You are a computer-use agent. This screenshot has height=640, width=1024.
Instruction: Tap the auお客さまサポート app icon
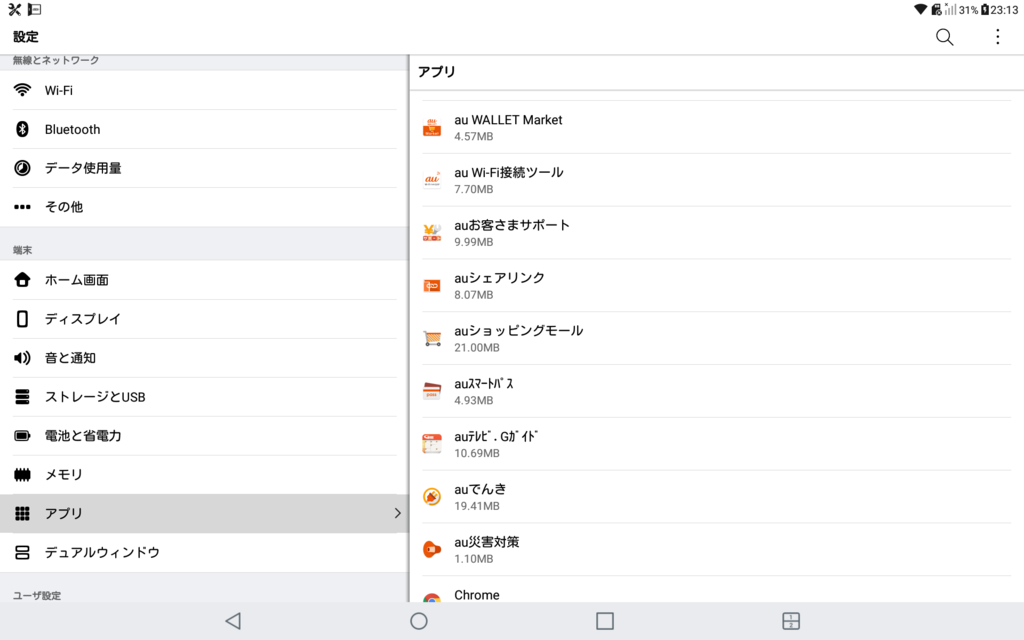pos(432,233)
